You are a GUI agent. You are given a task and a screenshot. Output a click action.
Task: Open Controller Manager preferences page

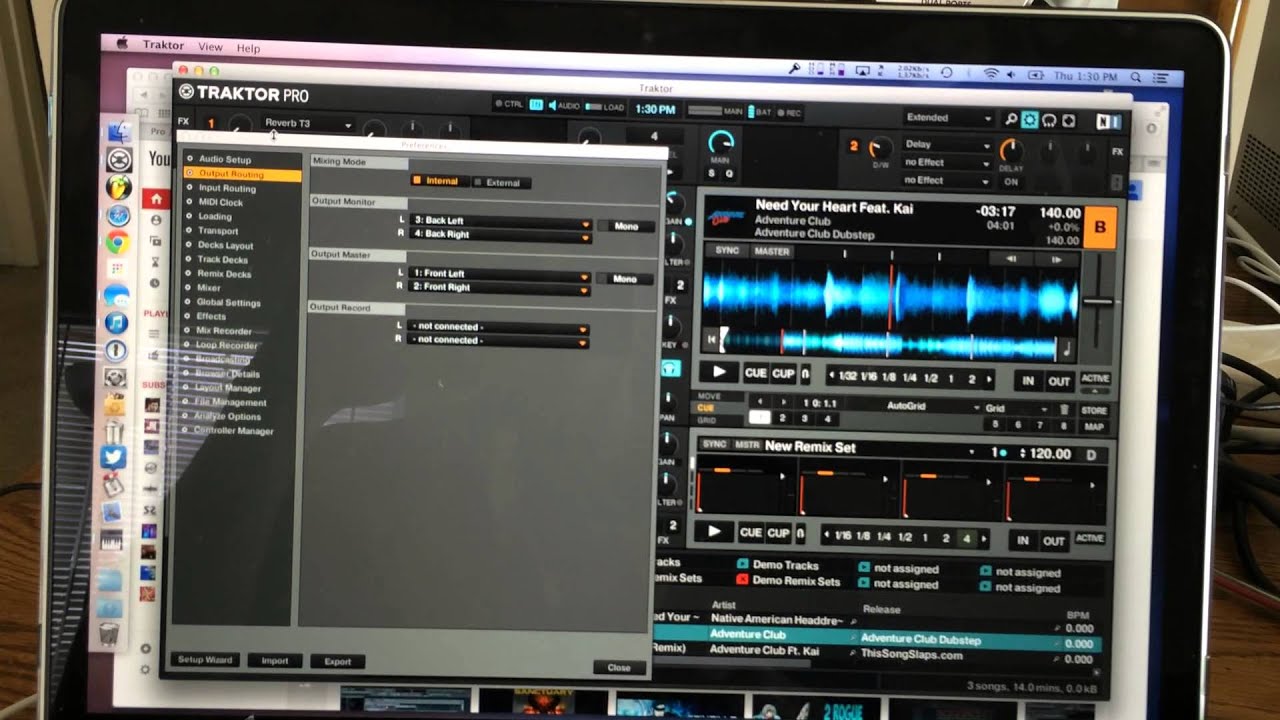point(234,431)
